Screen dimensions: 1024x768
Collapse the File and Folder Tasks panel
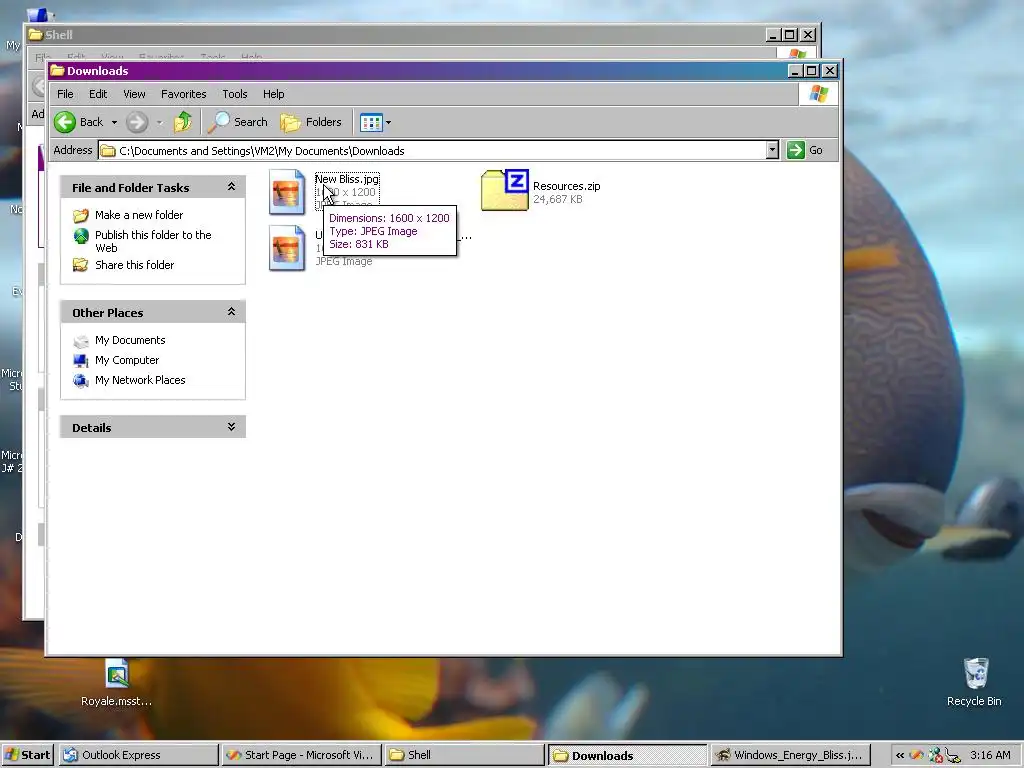(x=231, y=187)
